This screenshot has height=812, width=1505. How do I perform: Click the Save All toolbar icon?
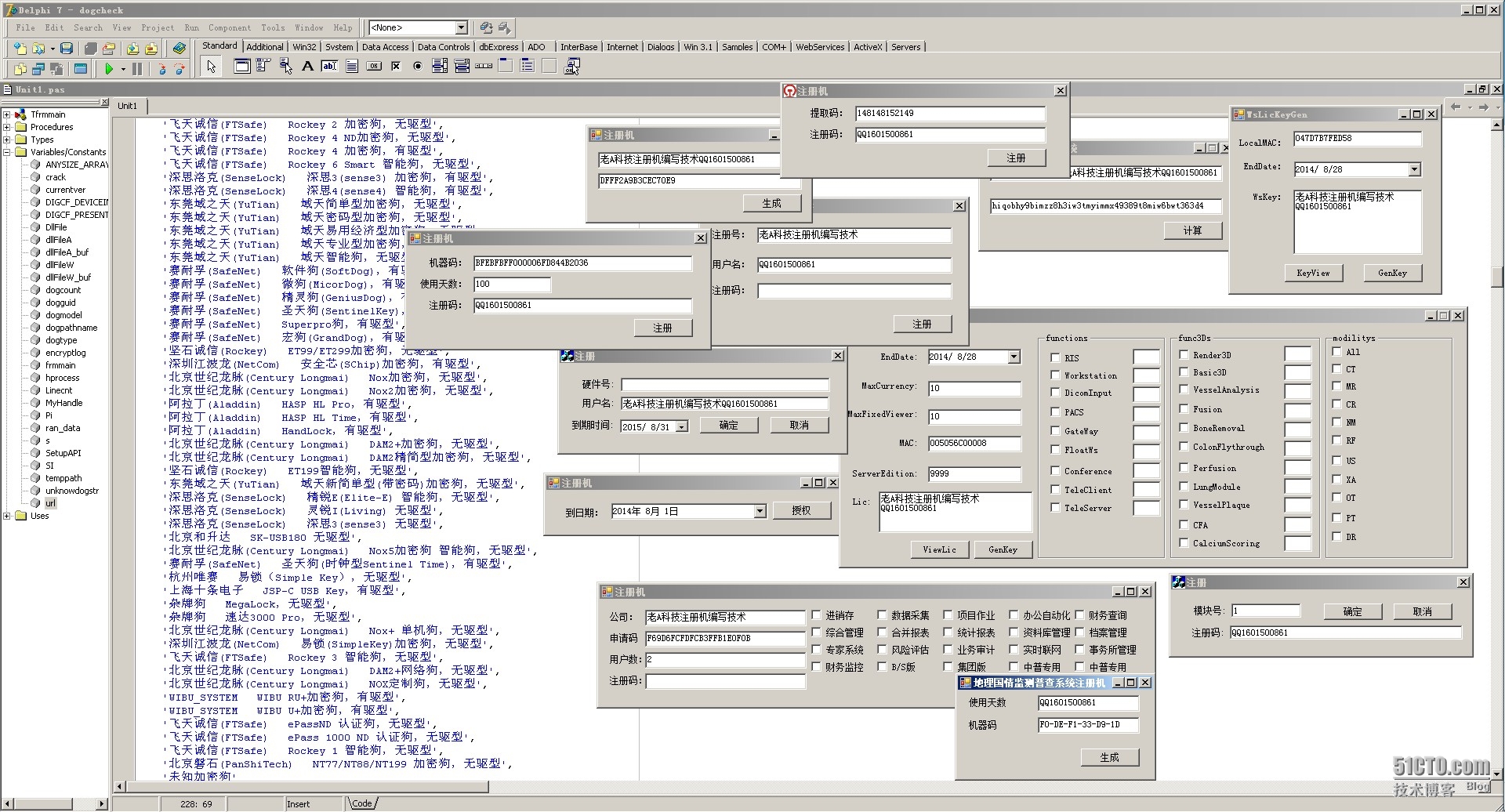click(x=91, y=49)
